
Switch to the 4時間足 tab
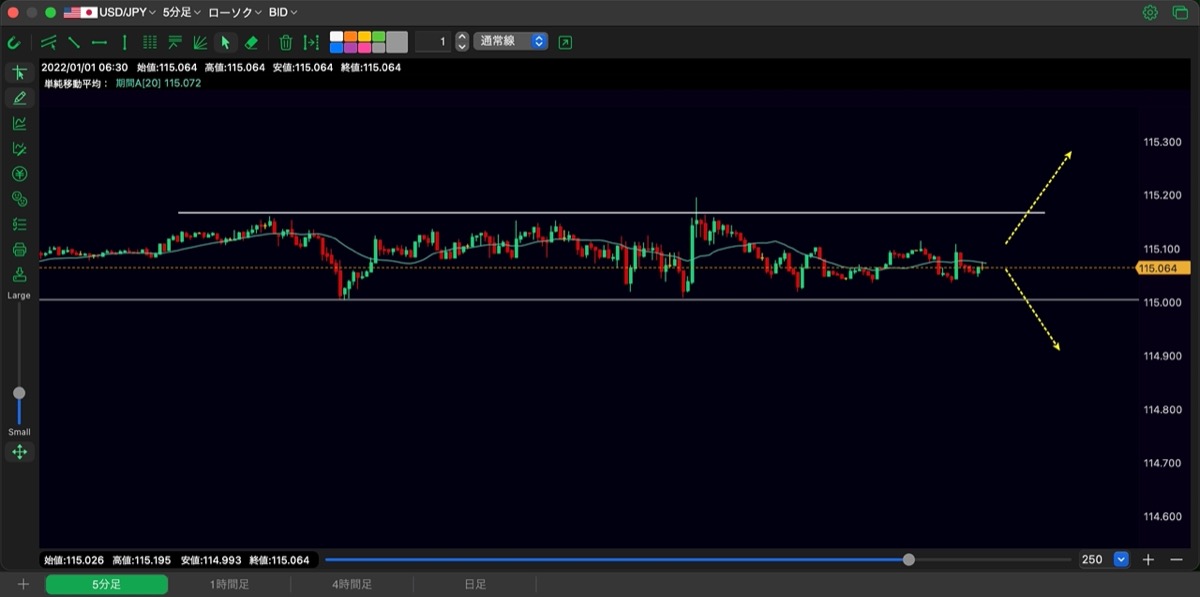tap(352, 584)
